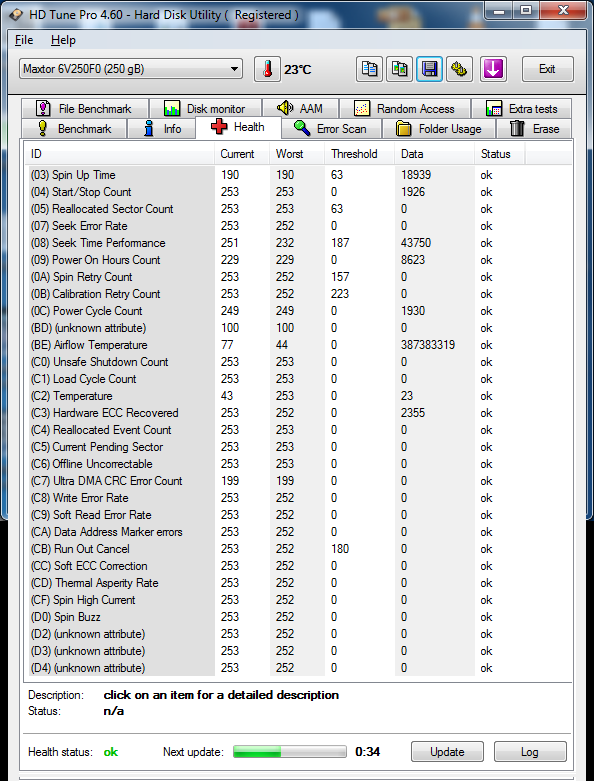The width and height of the screenshot is (594, 781).
Task: Select the (BD) unknown attribute row
Action: 298,328
